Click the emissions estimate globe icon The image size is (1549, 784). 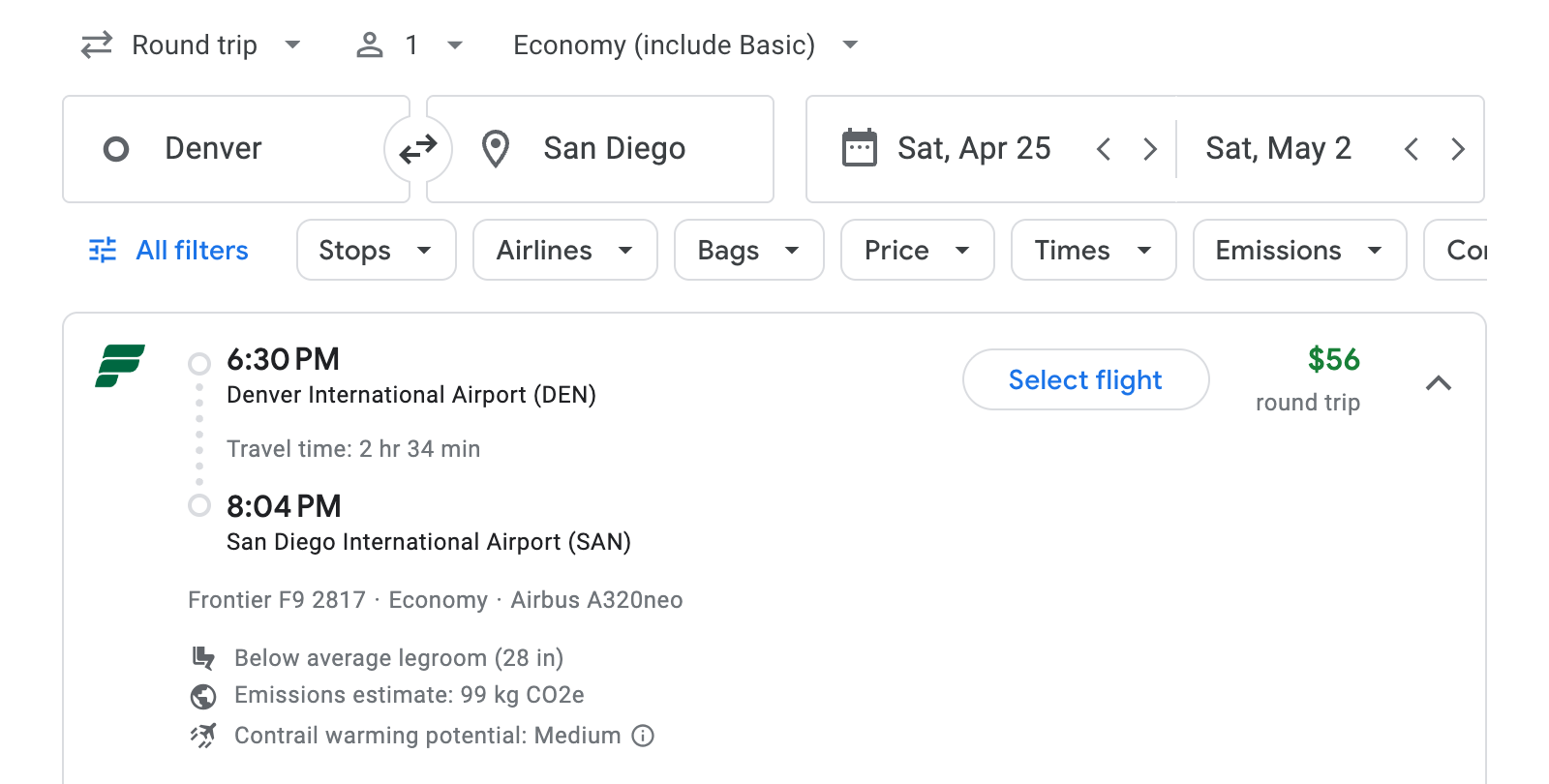pyautogui.click(x=203, y=695)
